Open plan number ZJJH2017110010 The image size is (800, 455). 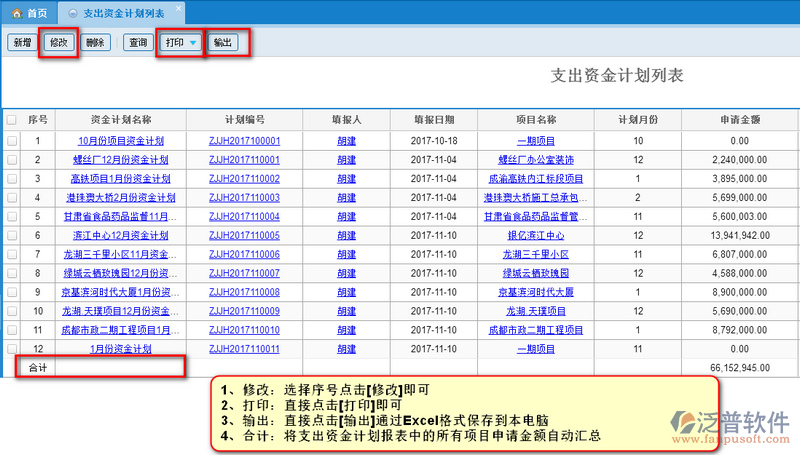click(244, 330)
